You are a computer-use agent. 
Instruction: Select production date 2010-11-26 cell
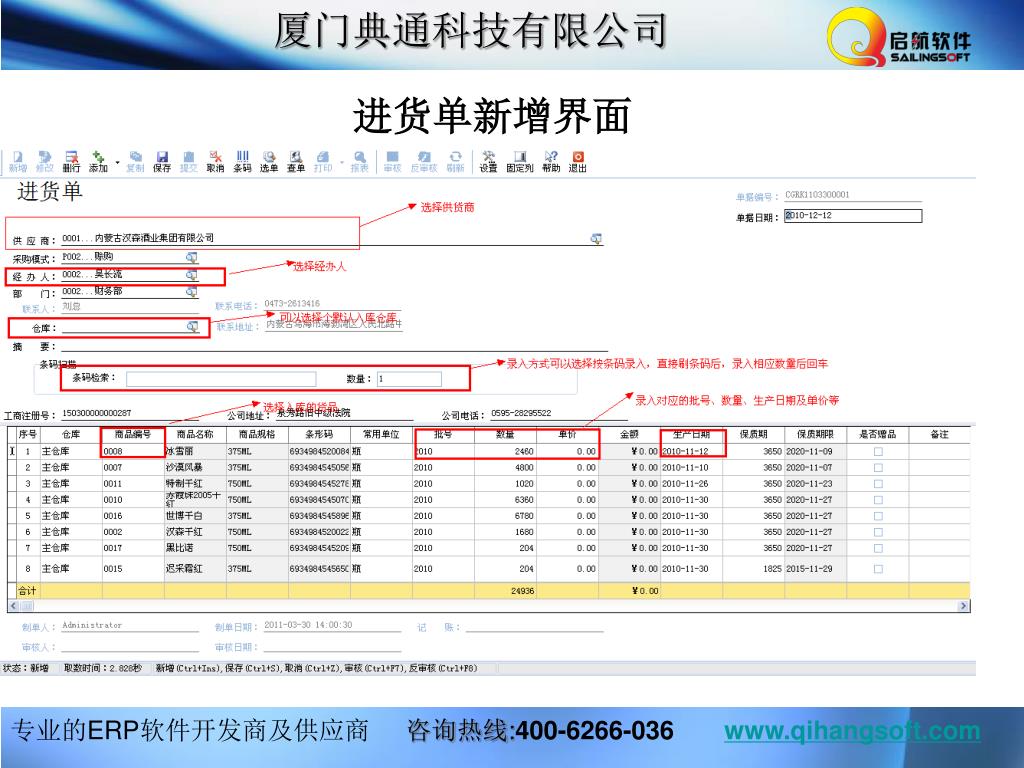point(692,484)
